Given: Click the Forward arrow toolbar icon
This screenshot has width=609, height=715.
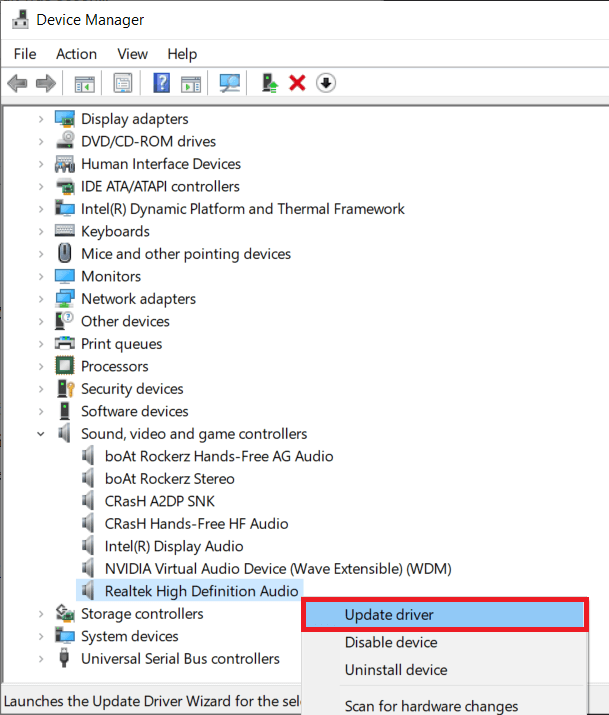Looking at the screenshot, I should click(46, 83).
